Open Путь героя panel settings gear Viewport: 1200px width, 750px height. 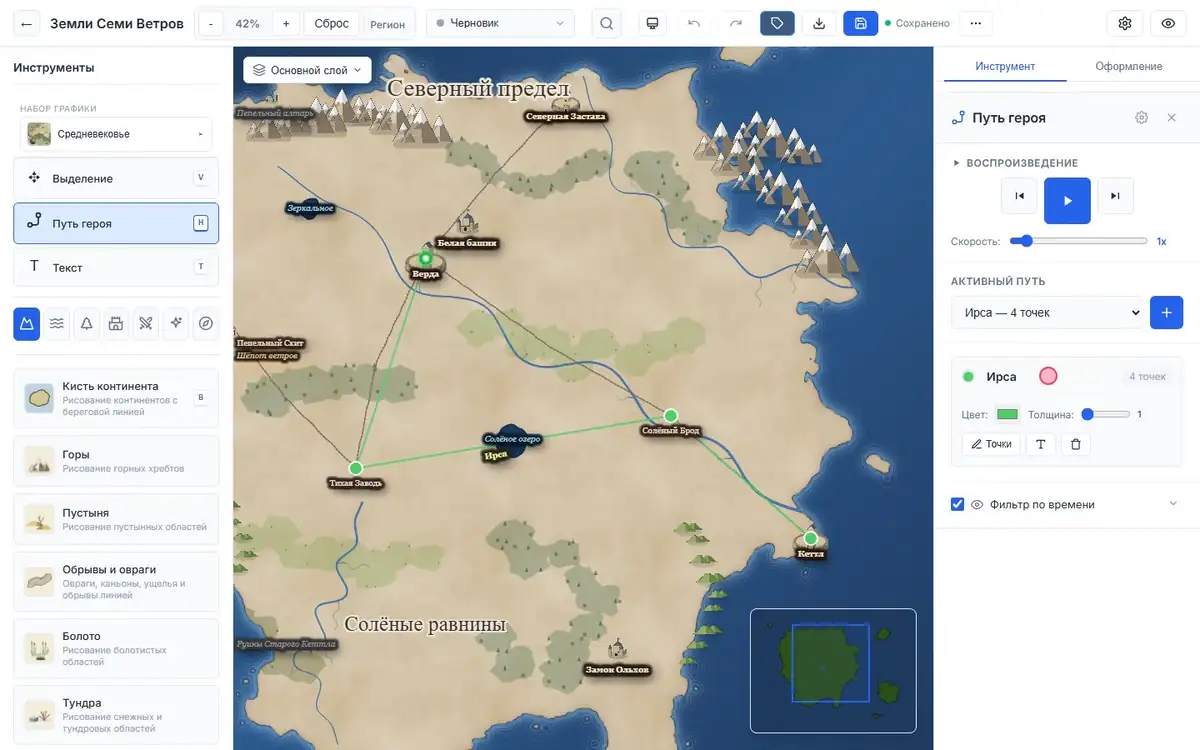(1142, 118)
